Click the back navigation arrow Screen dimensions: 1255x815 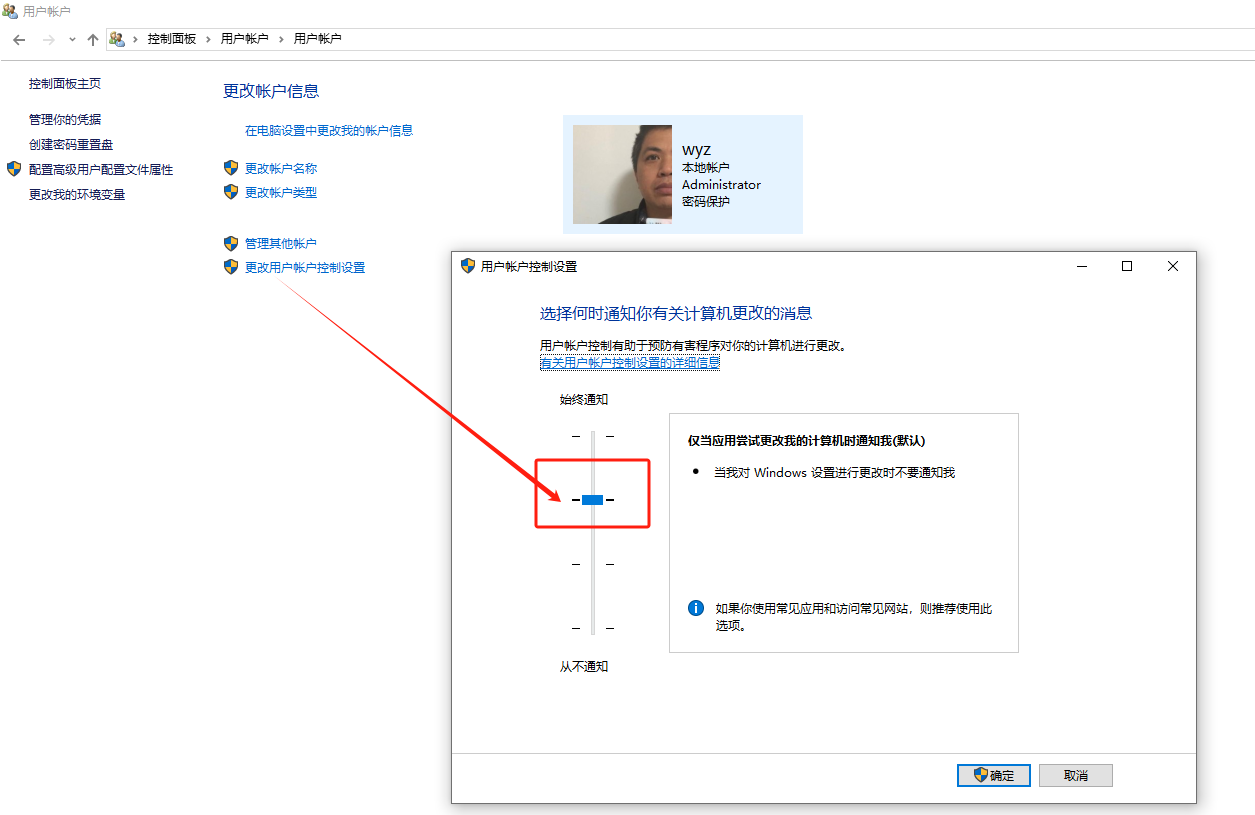click(19, 40)
